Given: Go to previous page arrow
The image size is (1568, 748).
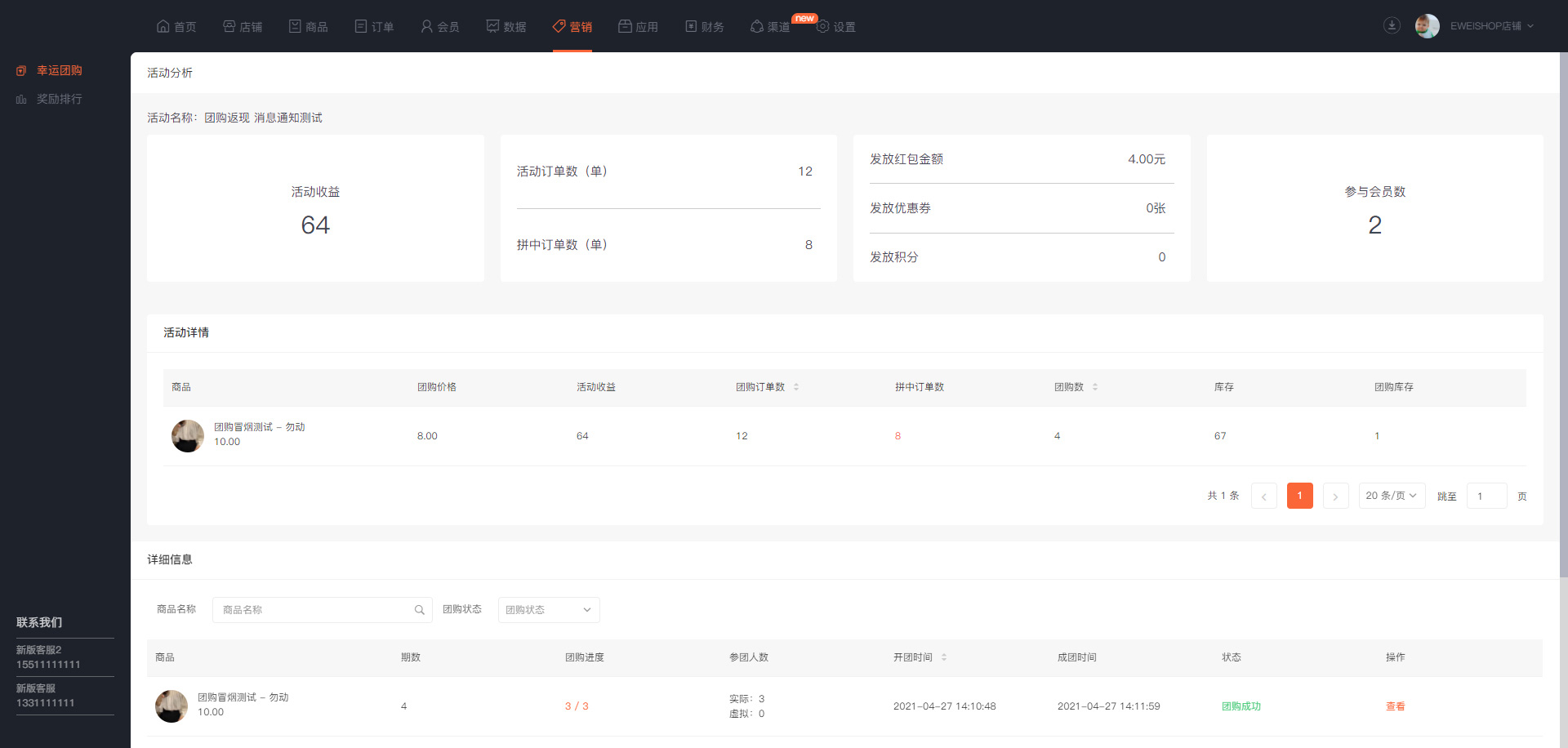Looking at the screenshot, I should (x=1263, y=496).
